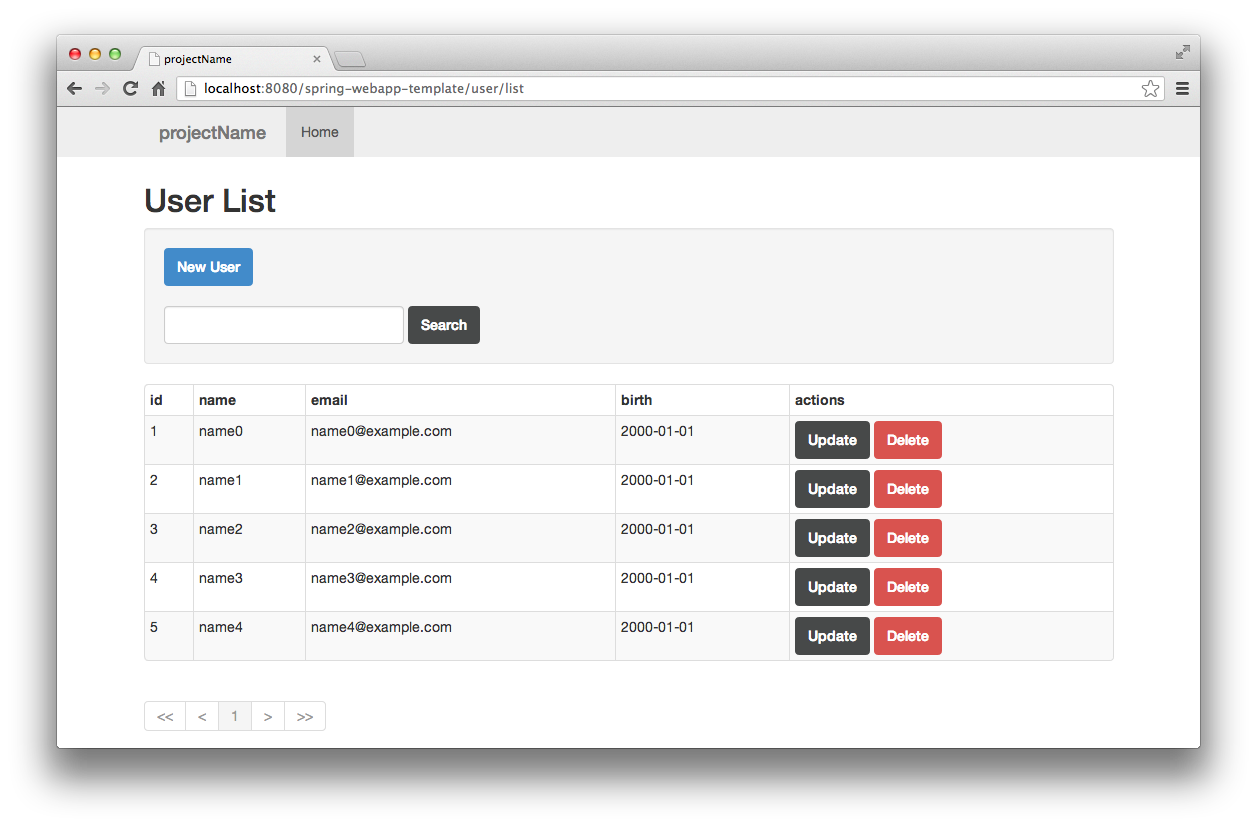Click the Search button
1257x827 pixels.
(444, 325)
